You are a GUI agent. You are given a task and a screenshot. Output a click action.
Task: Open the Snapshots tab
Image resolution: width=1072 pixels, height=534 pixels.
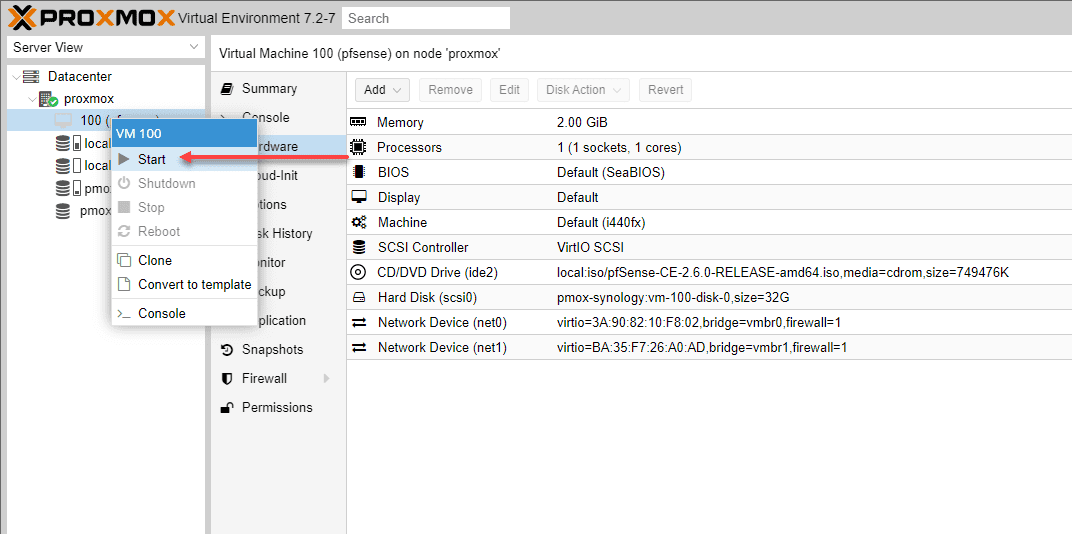coord(272,350)
